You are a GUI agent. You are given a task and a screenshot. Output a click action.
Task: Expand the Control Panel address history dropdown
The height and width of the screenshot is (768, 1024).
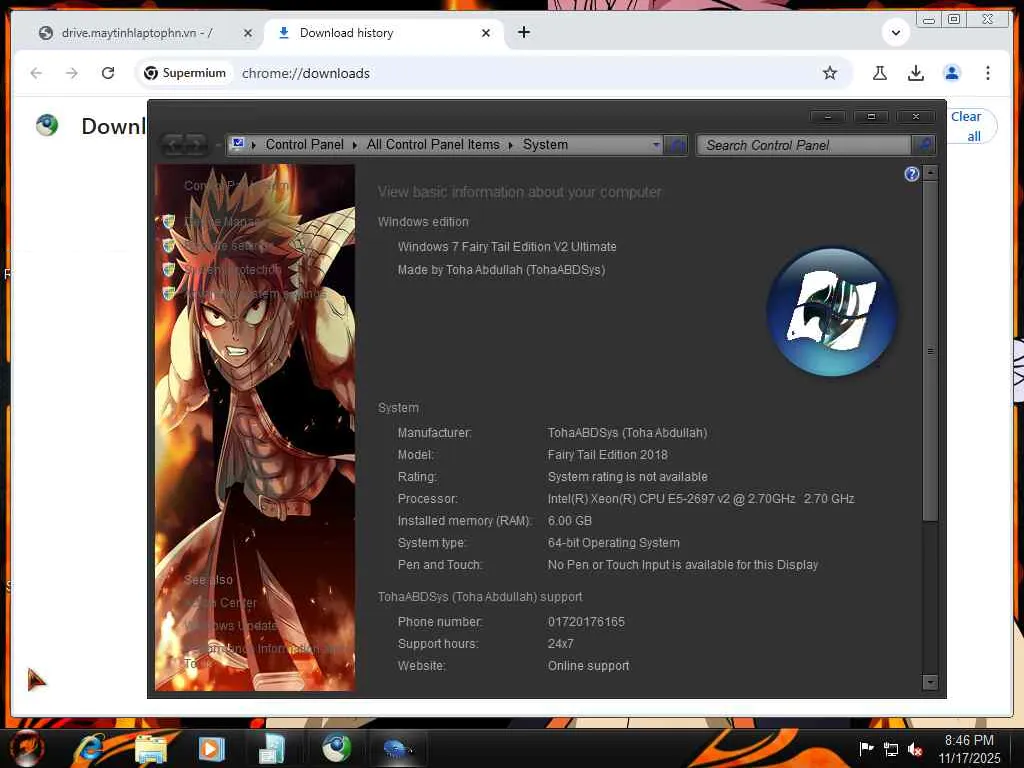656,144
